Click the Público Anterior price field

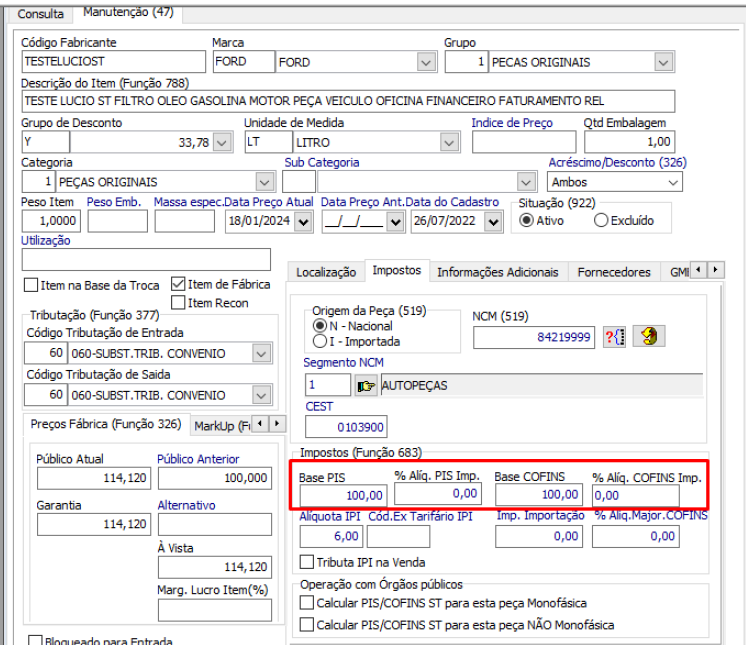point(215,478)
